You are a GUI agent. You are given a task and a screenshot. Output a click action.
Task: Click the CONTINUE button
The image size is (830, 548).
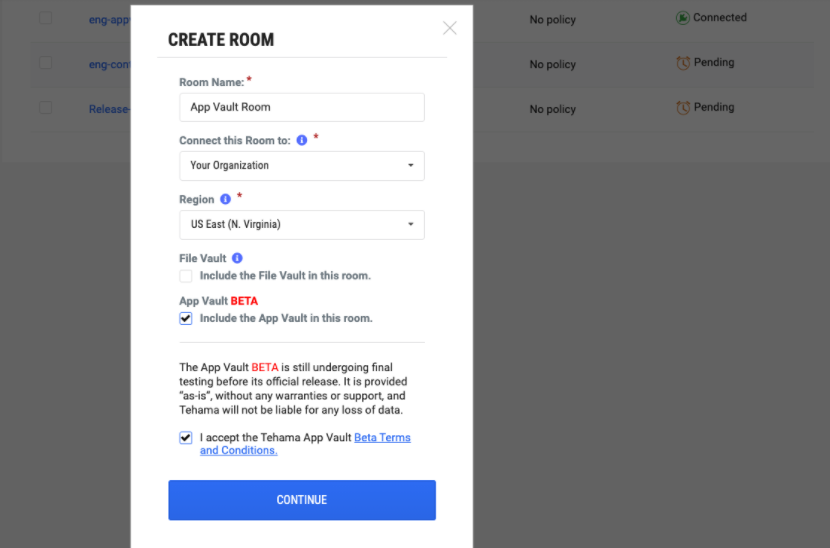click(302, 500)
